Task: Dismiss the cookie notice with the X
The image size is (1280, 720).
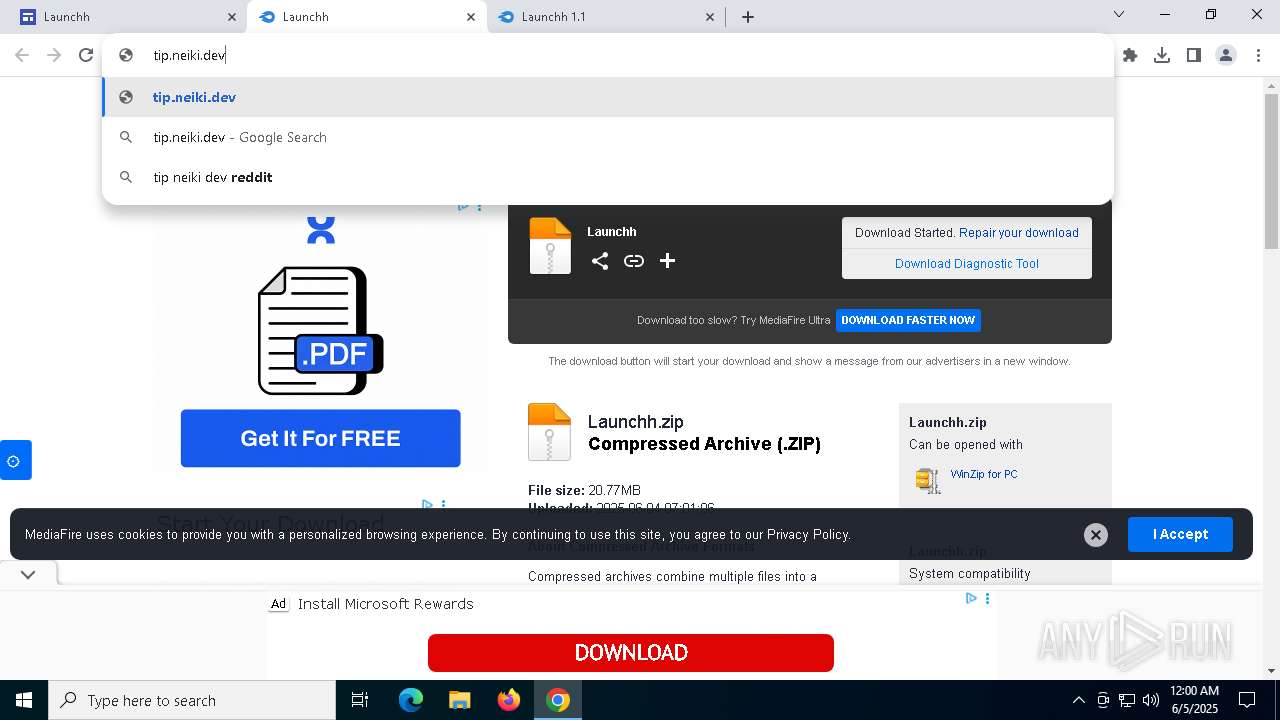Action: pos(1096,535)
